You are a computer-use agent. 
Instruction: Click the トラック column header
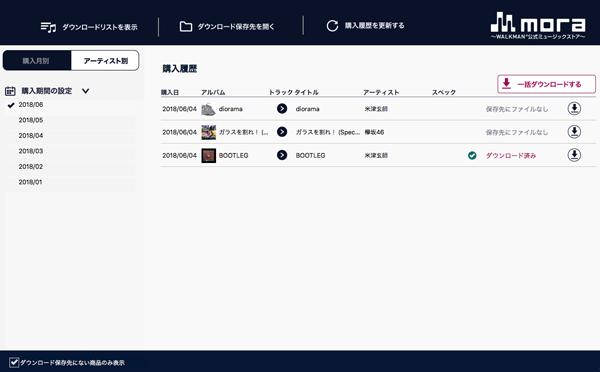(x=280, y=92)
